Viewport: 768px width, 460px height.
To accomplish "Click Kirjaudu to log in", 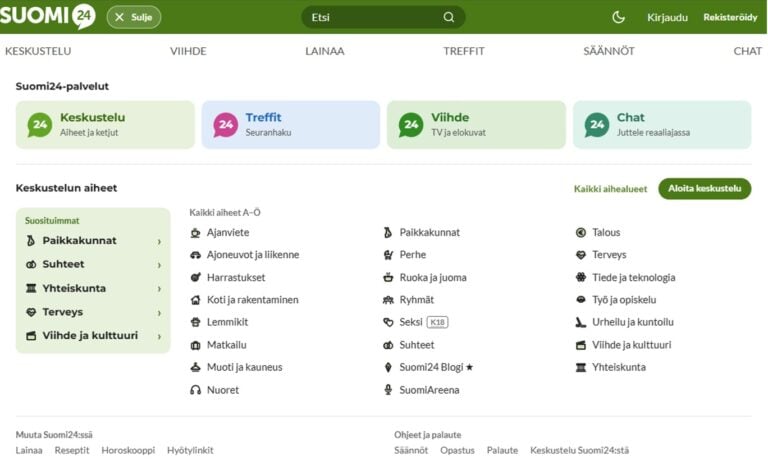I will point(667,18).
